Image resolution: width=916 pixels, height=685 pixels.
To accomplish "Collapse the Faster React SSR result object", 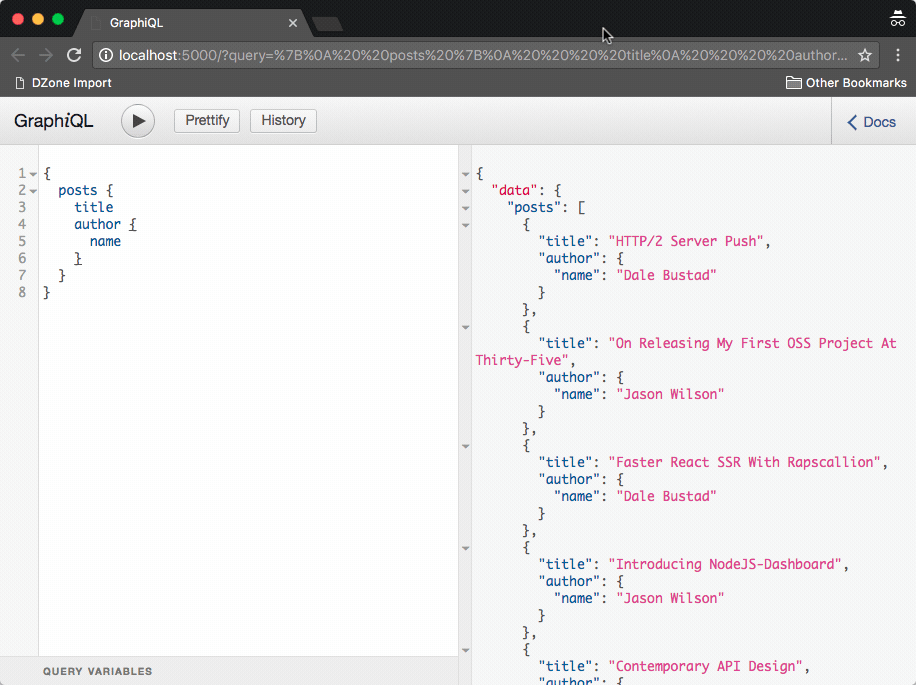I will tap(466, 446).
